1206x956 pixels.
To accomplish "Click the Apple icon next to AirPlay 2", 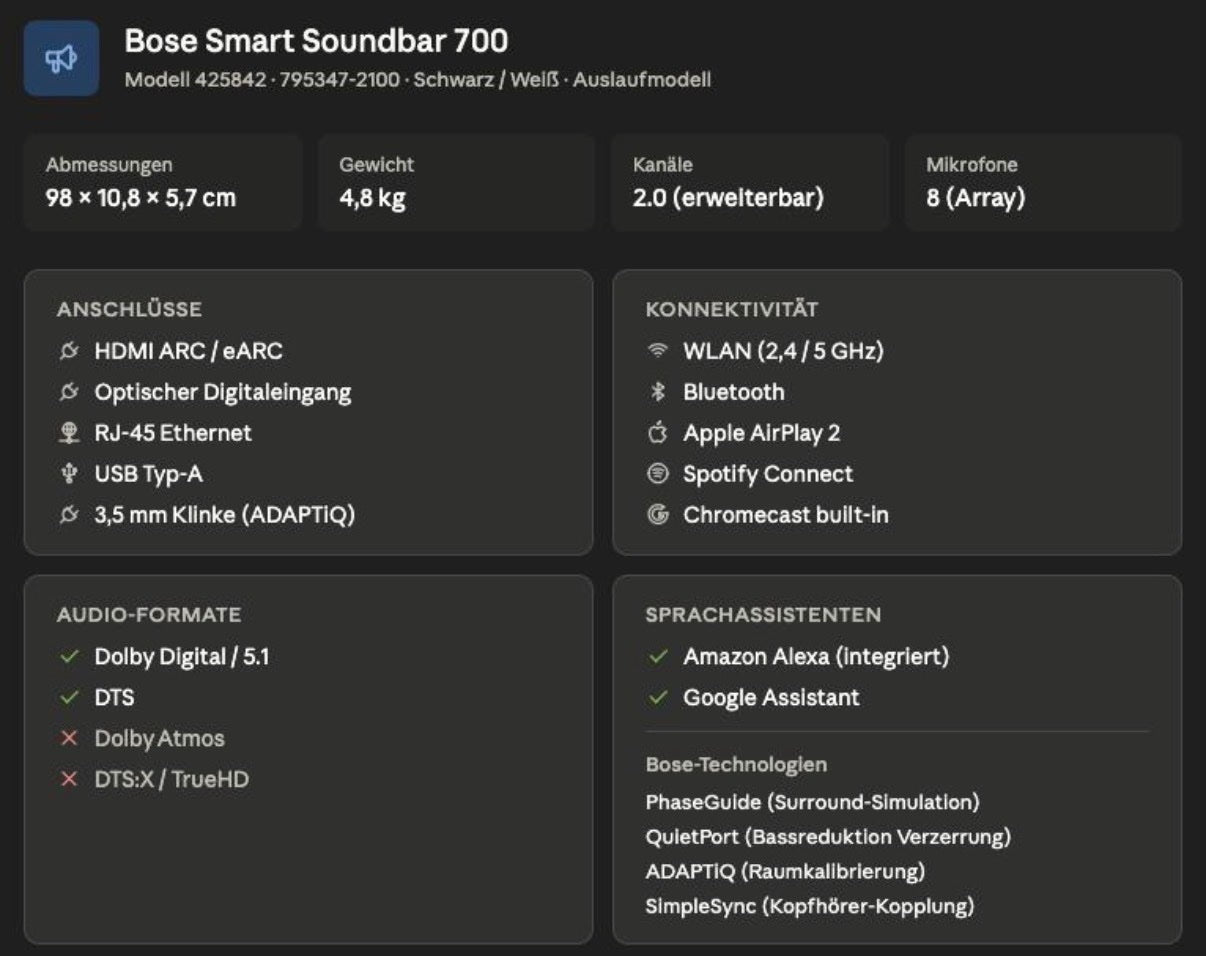I will pos(657,433).
